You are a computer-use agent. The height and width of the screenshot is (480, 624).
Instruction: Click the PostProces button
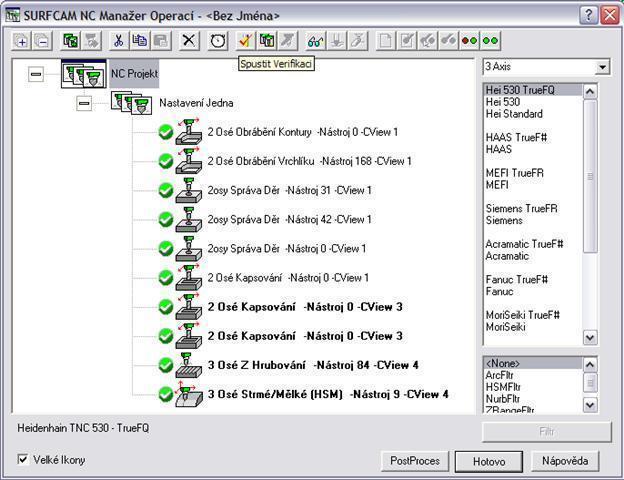[x=415, y=461]
